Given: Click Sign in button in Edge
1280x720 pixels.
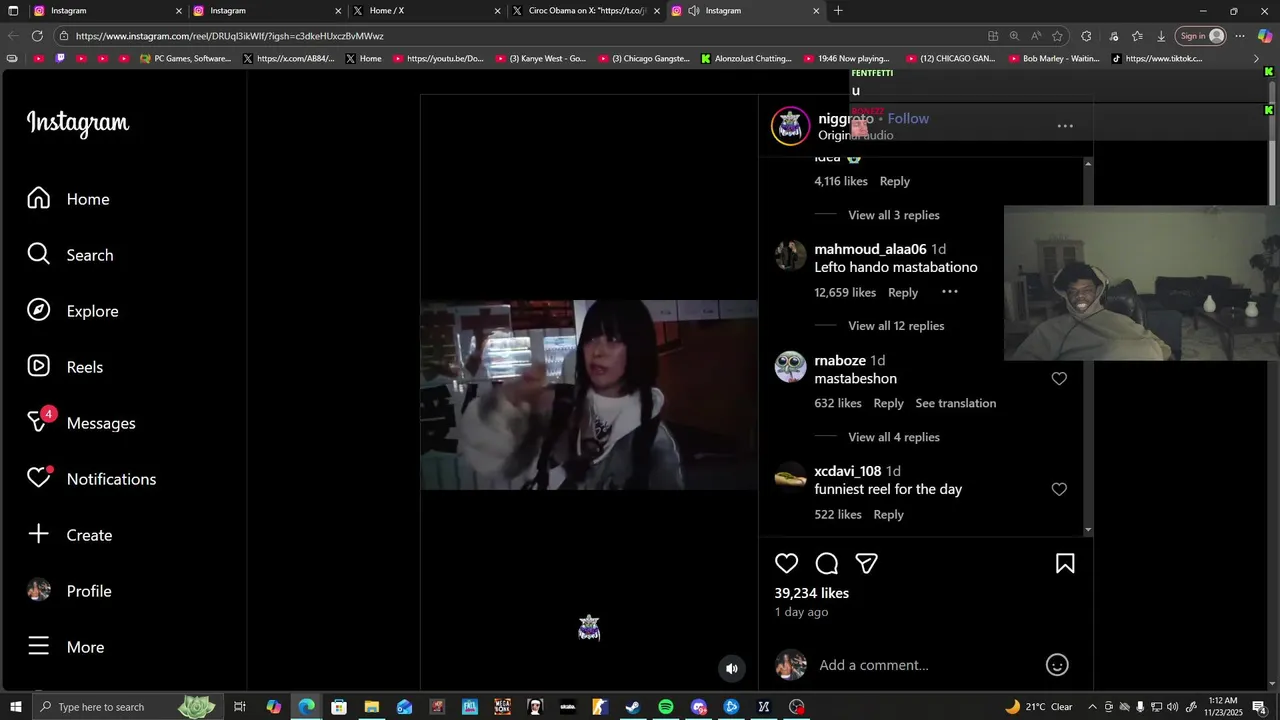Looking at the screenshot, I should pos(1201,36).
